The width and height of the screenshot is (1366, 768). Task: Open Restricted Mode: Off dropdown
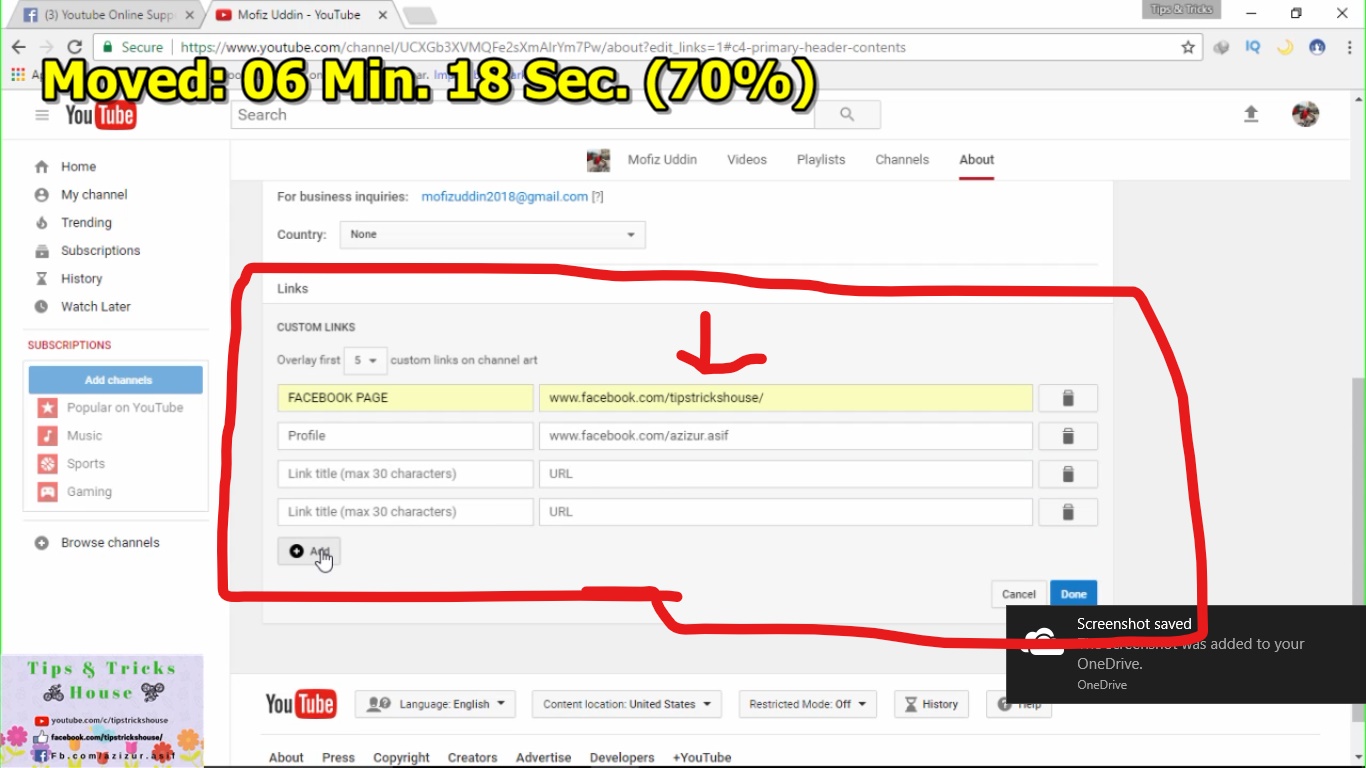(807, 704)
